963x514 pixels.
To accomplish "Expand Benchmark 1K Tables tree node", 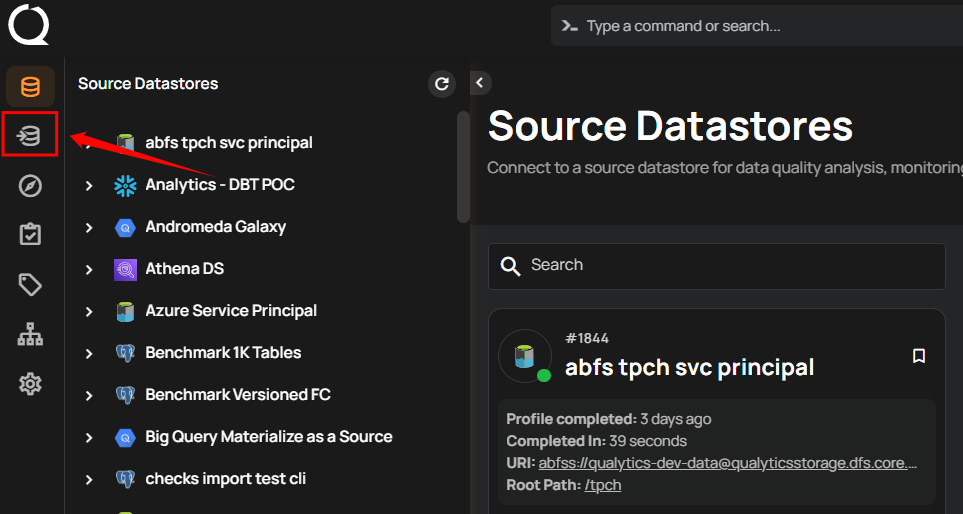I will tap(89, 353).
